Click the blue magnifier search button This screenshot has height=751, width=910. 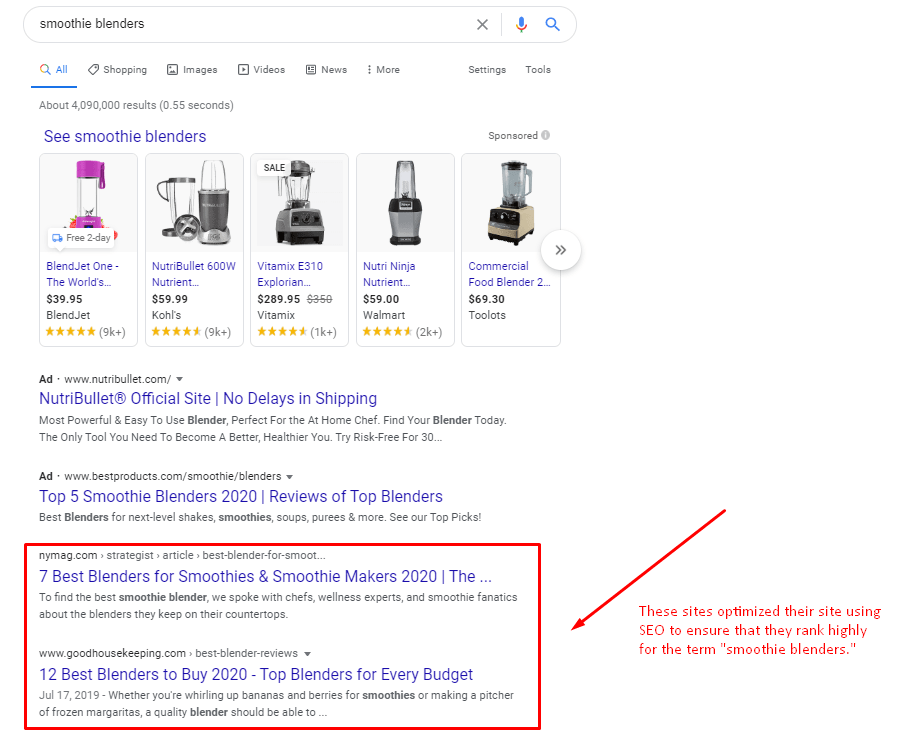point(552,24)
